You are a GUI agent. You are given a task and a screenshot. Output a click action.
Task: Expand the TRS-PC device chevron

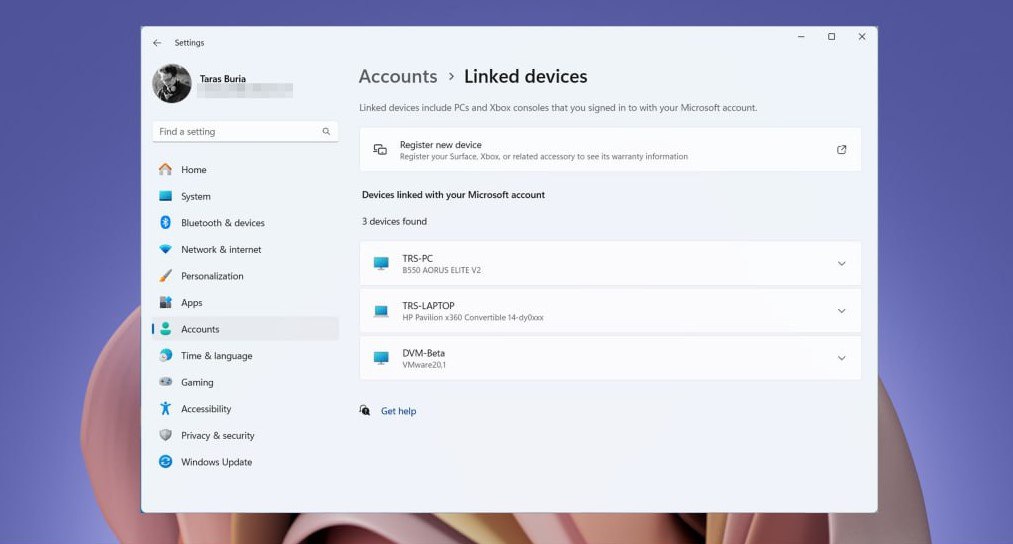(841, 264)
